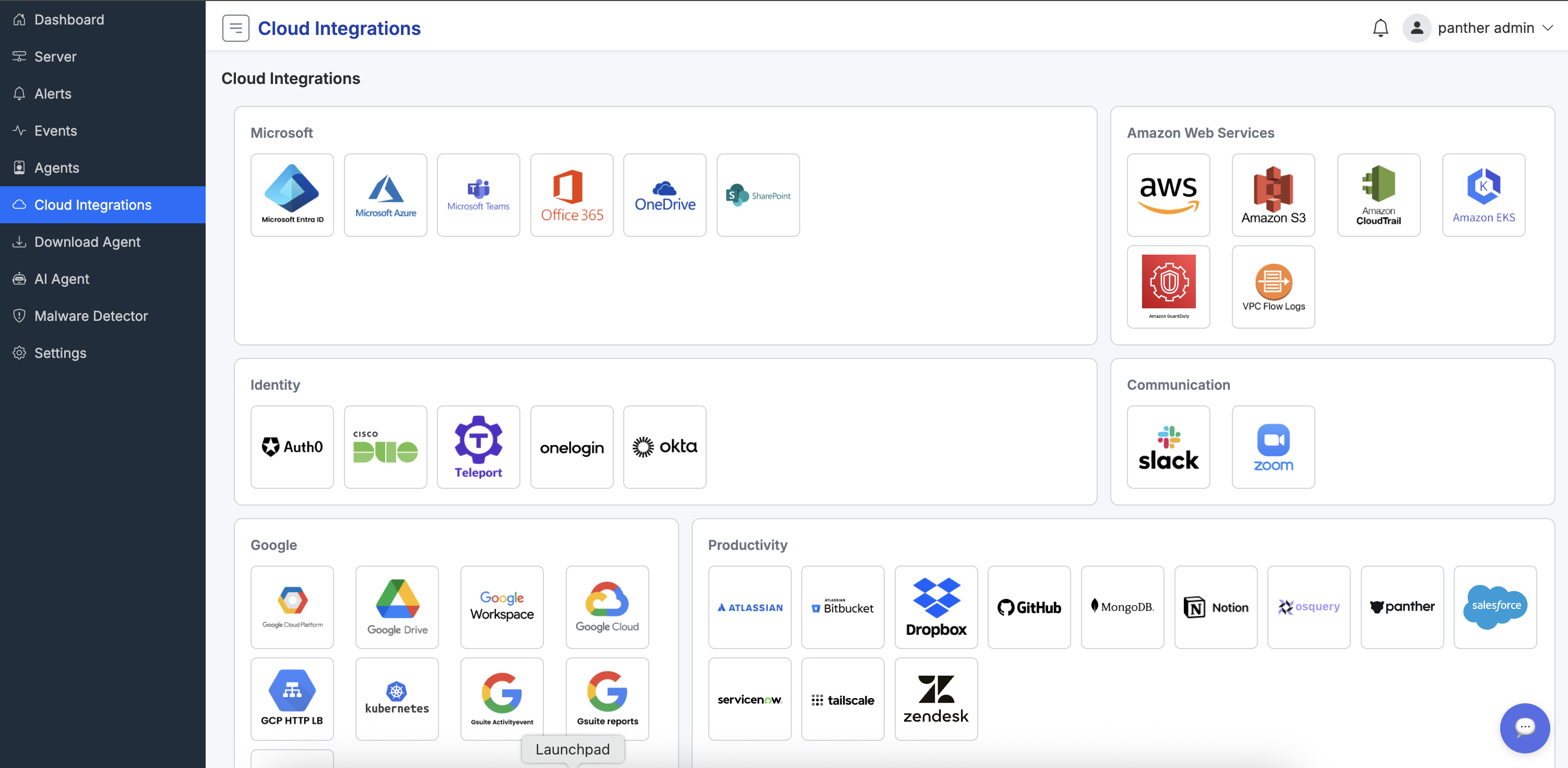The width and height of the screenshot is (1568, 768).
Task: Open the chat support bubble
Action: [1524, 727]
